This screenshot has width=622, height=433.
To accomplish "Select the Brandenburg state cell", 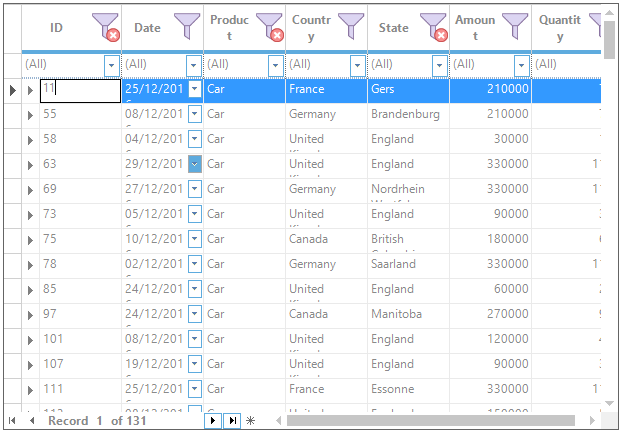I will click(409, 115).
